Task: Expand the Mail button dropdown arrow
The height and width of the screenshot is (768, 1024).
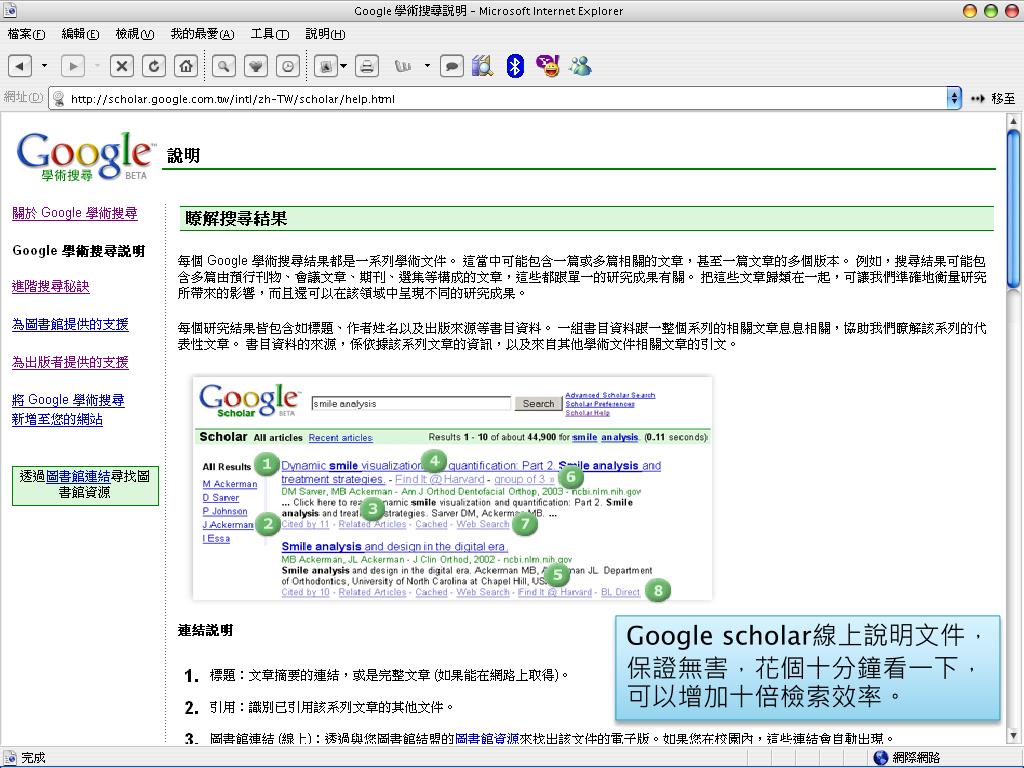Action: click(x=344, y=66)
